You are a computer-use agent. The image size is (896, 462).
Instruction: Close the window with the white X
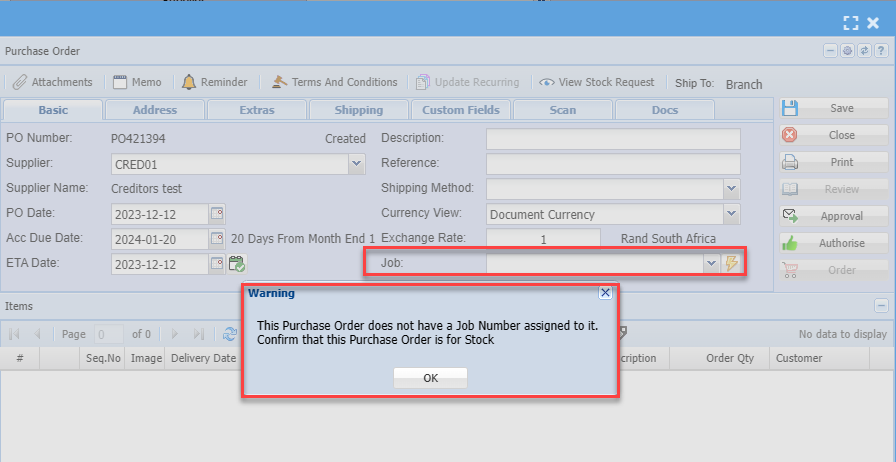873,23
